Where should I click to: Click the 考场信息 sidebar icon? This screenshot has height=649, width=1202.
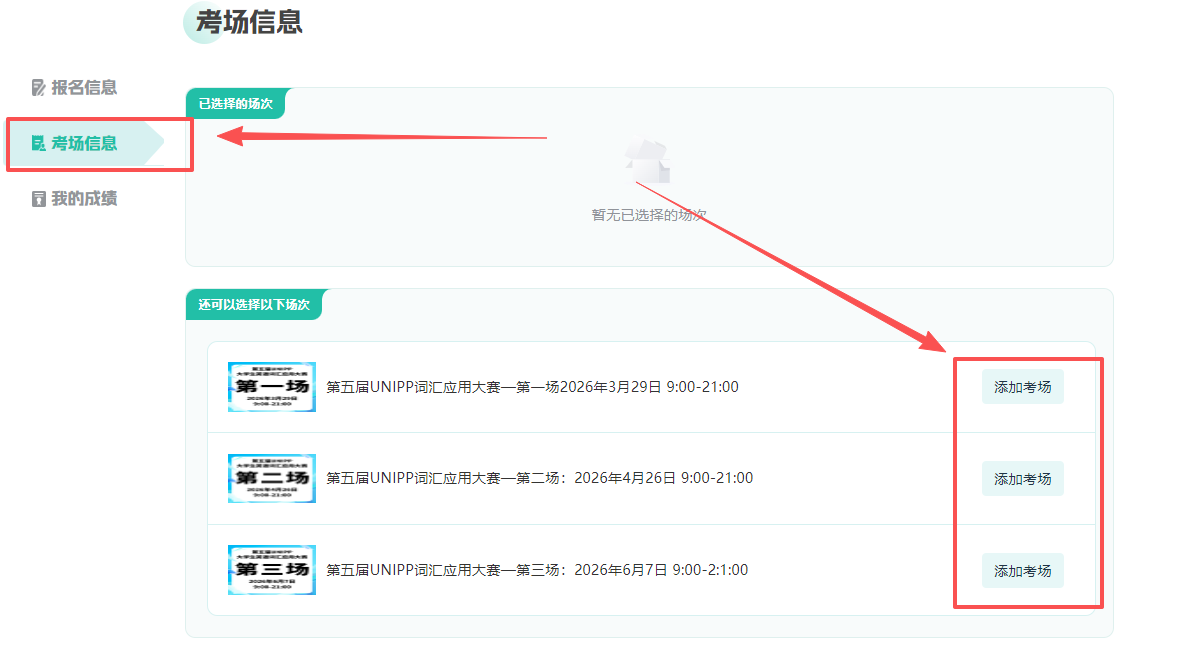(39, 144)
